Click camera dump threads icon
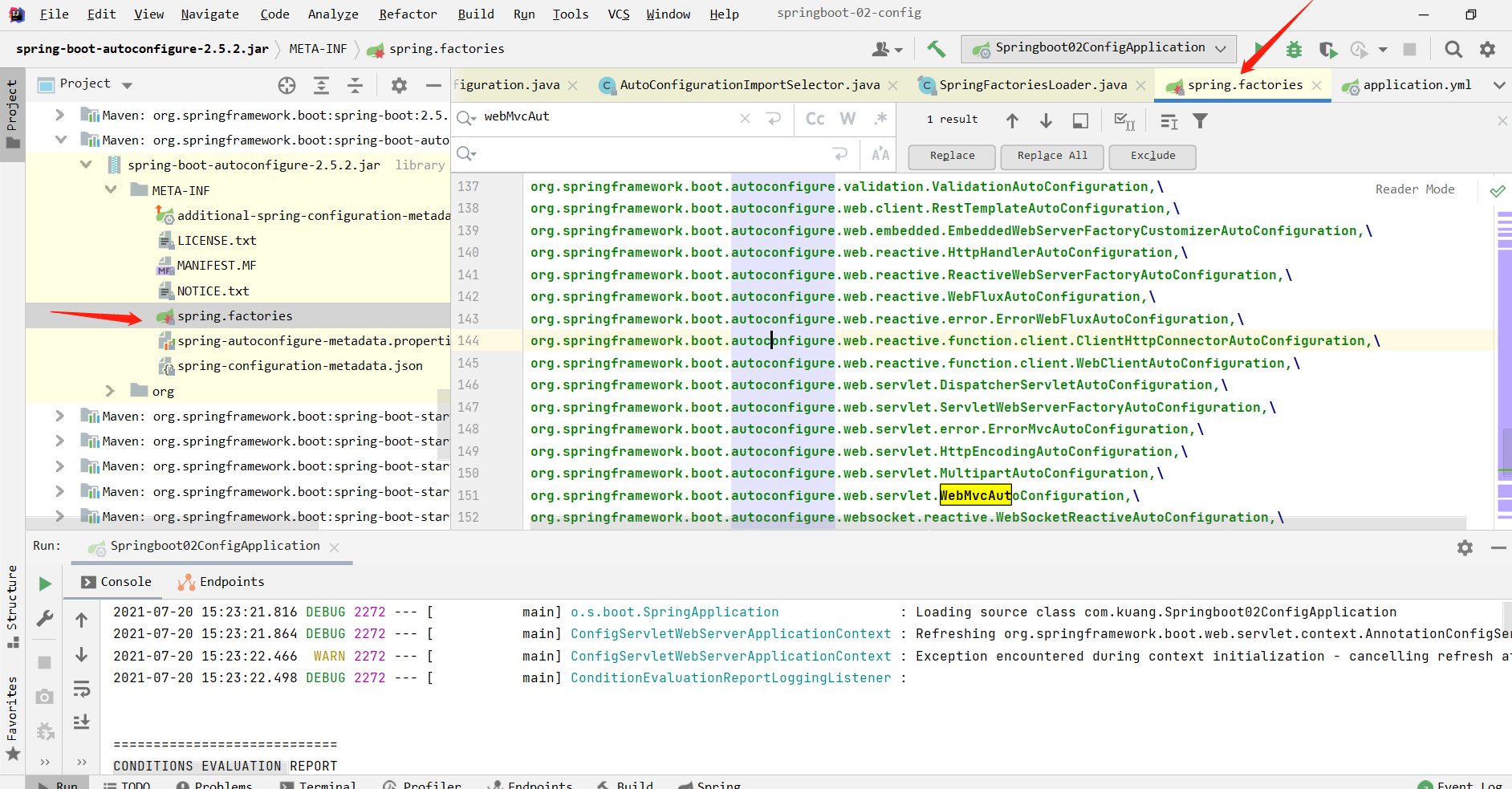 45,697
